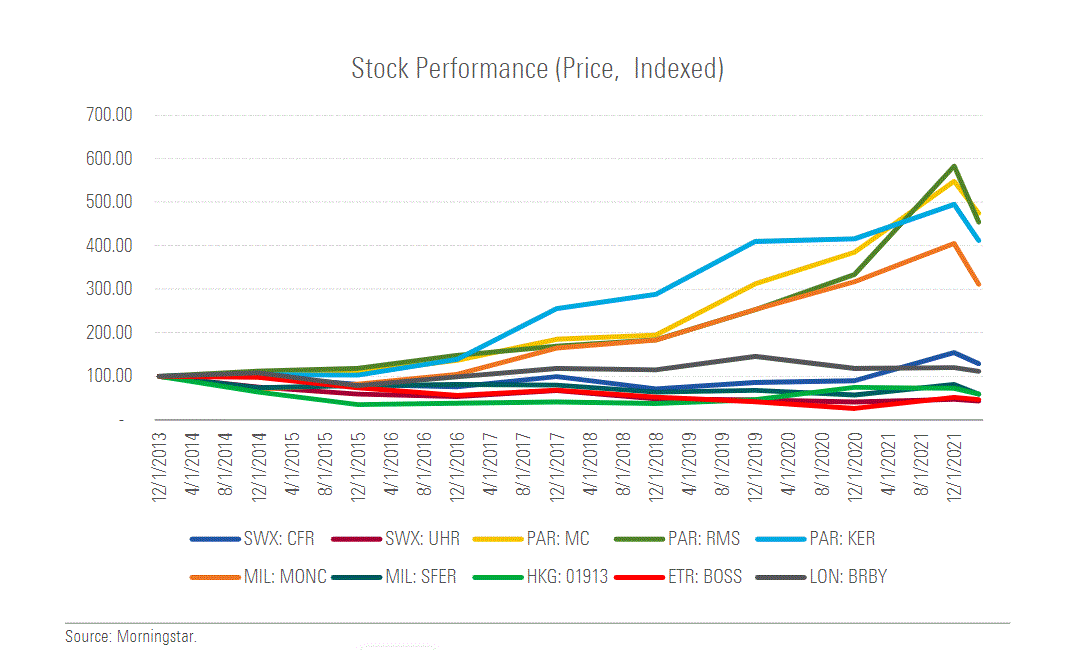The width and height of the screenshot is (1067, 650).
Task: Click the 600.00 y-axis label
Action: pyautogui.click(x=110, y=159)
